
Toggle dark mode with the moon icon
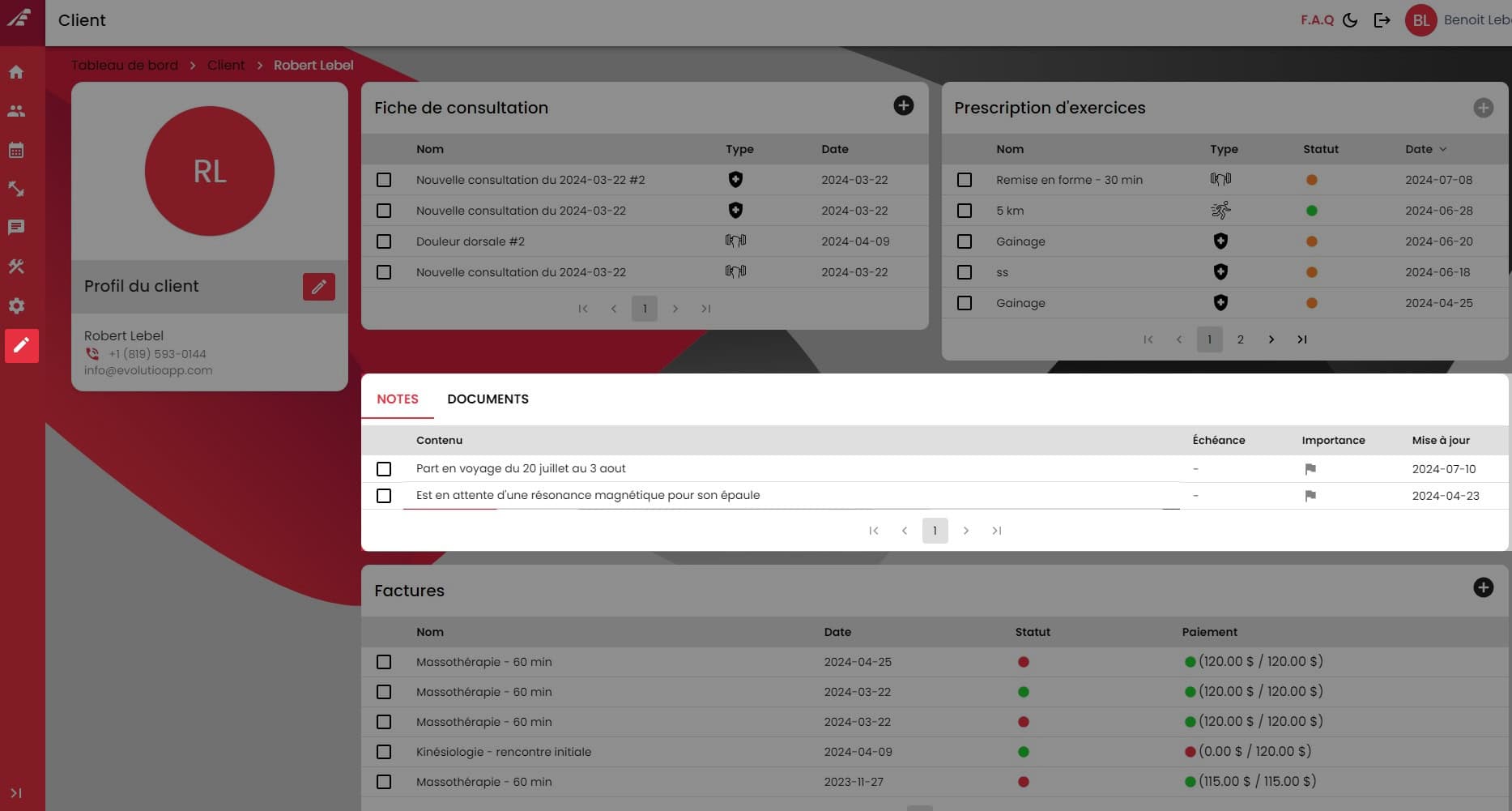pos(1350,20)
